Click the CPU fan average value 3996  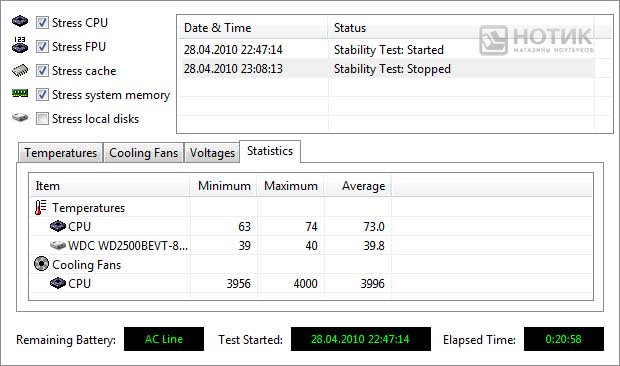coord(372,283)
